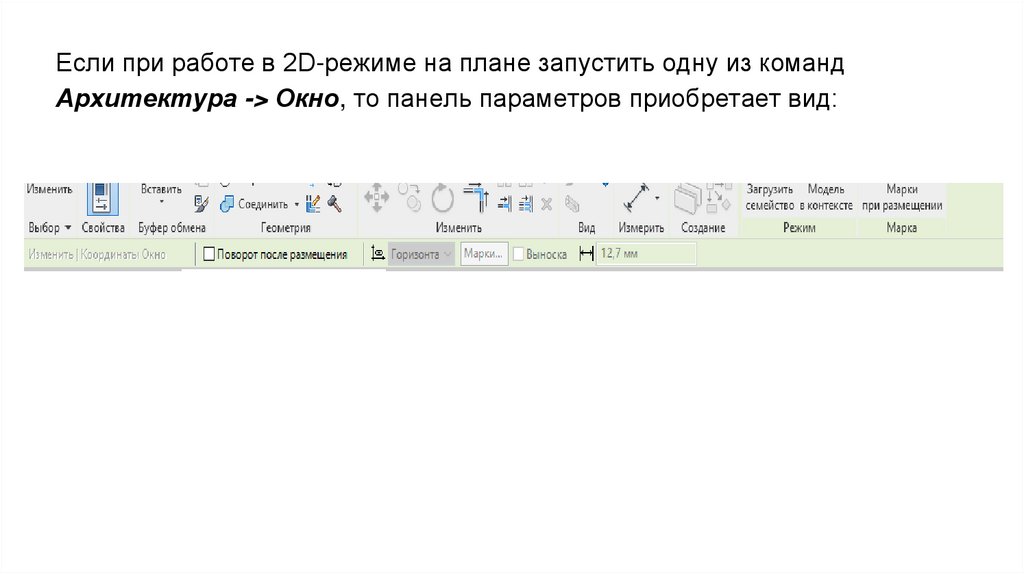The height and width of the screenshot is (574, 1024).
Task: Toggle the 'Выноска' leader checkbox
Action: click(519, 255)
